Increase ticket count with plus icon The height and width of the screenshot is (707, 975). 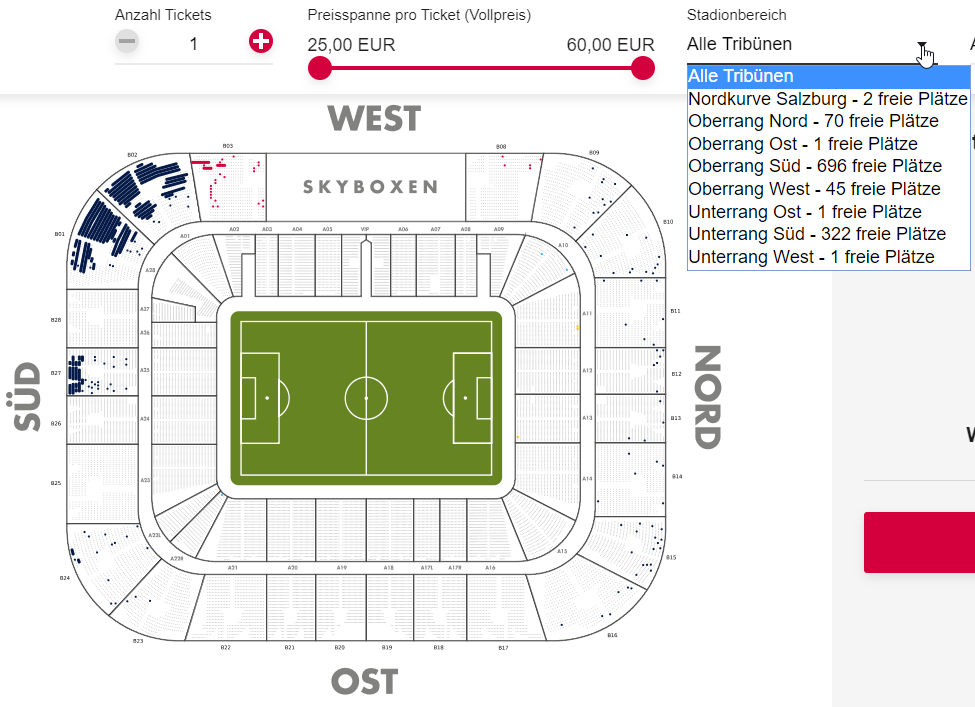[261, 42]
